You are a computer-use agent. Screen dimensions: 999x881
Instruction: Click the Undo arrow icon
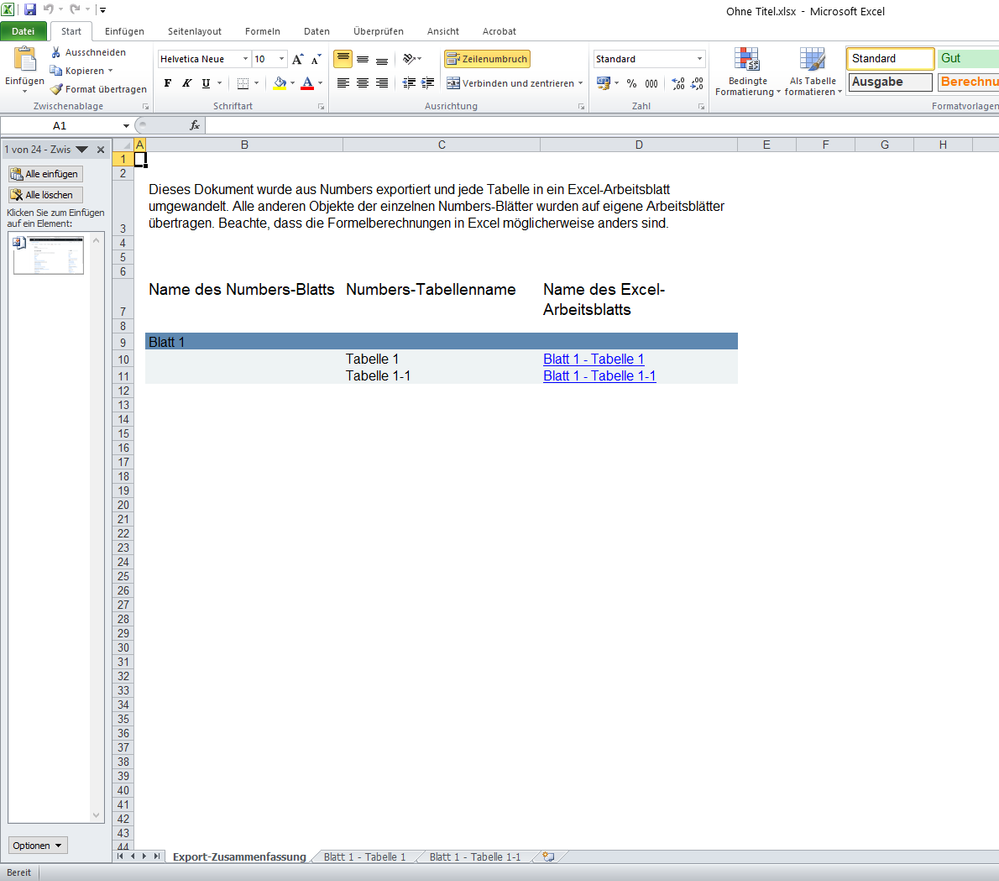click(x=48, y=10)
